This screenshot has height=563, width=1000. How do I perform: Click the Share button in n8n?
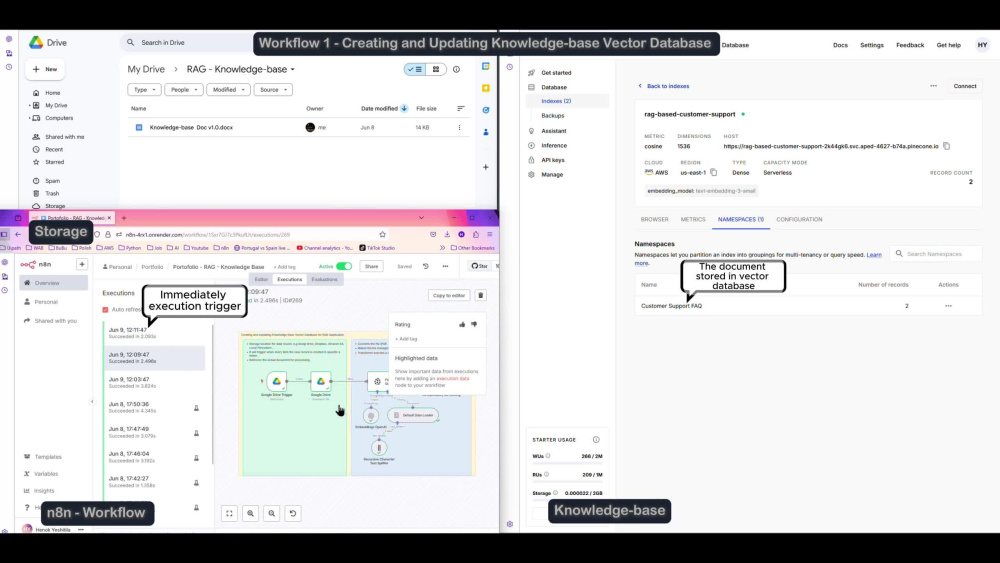(371, 267)
